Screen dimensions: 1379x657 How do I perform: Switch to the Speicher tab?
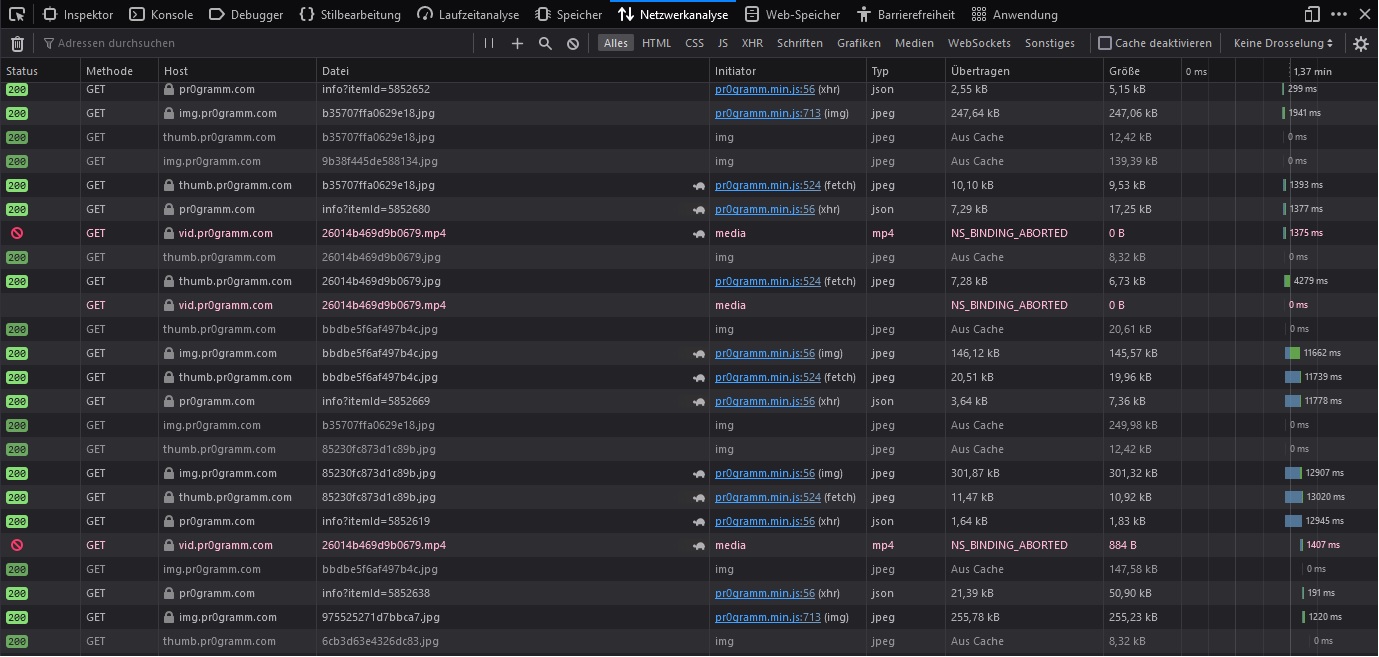[568, 14]
